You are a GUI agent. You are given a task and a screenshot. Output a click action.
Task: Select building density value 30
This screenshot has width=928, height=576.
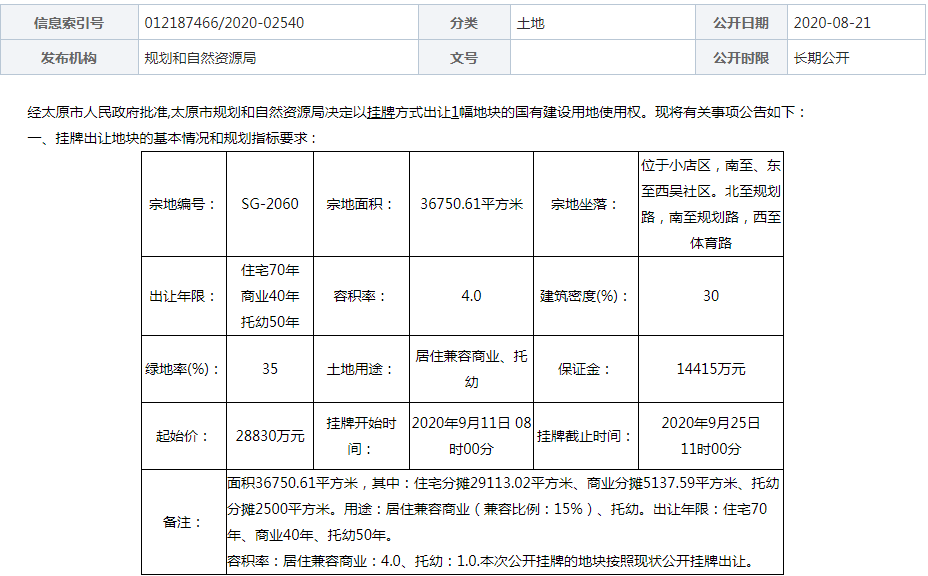[x=711, y=296]
